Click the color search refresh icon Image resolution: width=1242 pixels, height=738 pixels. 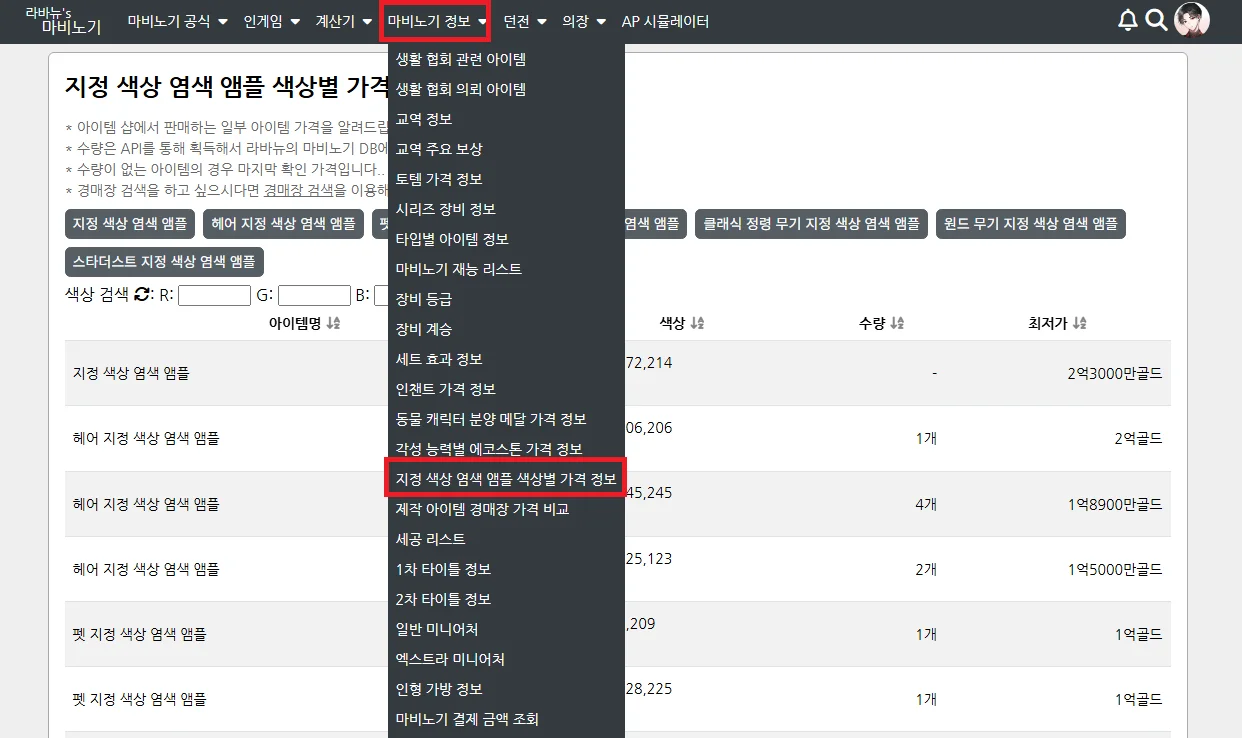141,294
